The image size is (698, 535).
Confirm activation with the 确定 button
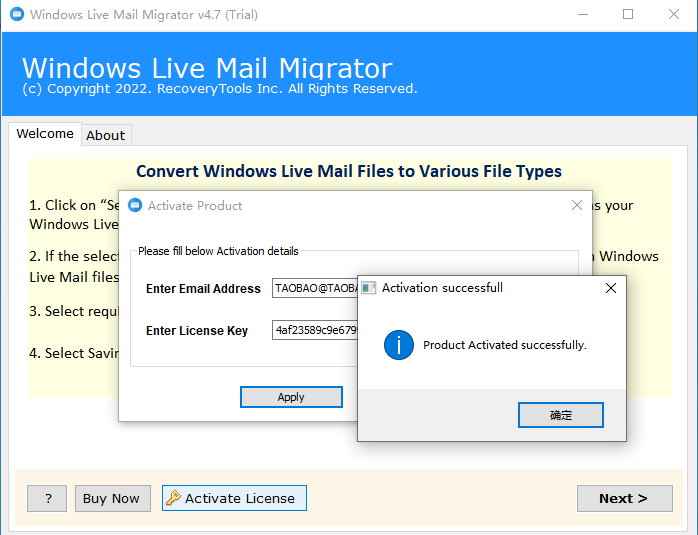pyautogui.click(x=560, y=415)
